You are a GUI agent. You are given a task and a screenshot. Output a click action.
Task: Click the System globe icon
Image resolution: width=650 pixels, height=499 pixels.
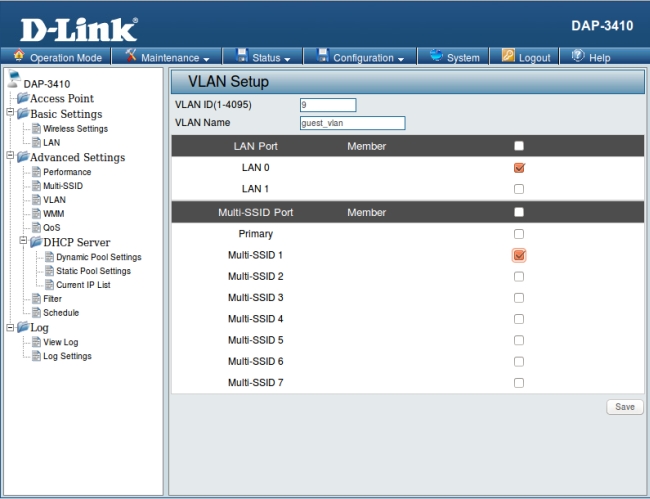click(435, 57)
